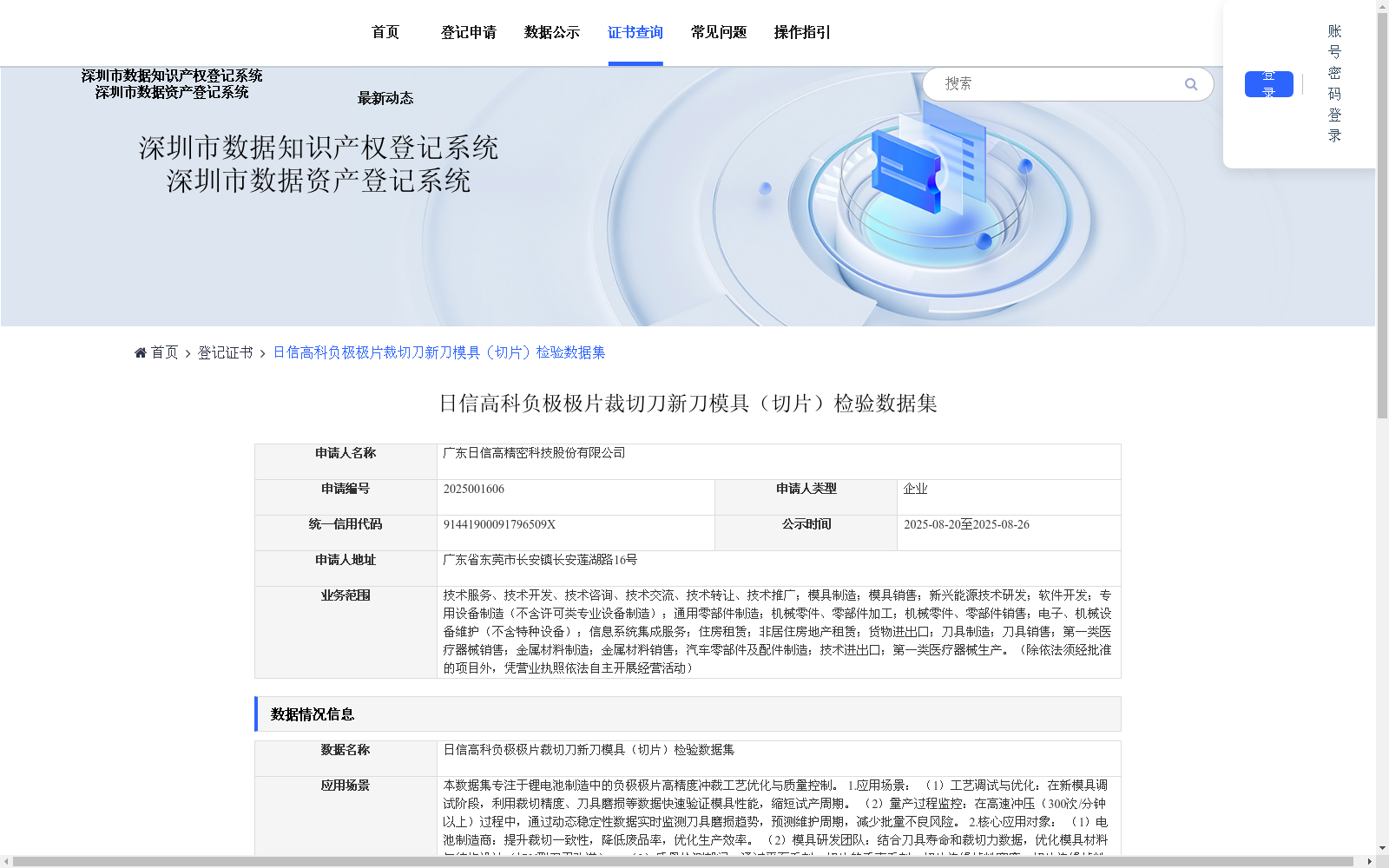This screenshot has width=1389, height=868.
Task: Click the page title 日信高科负极极片裁切刀新刀模具检验数据集
Action: click(688, 404)
